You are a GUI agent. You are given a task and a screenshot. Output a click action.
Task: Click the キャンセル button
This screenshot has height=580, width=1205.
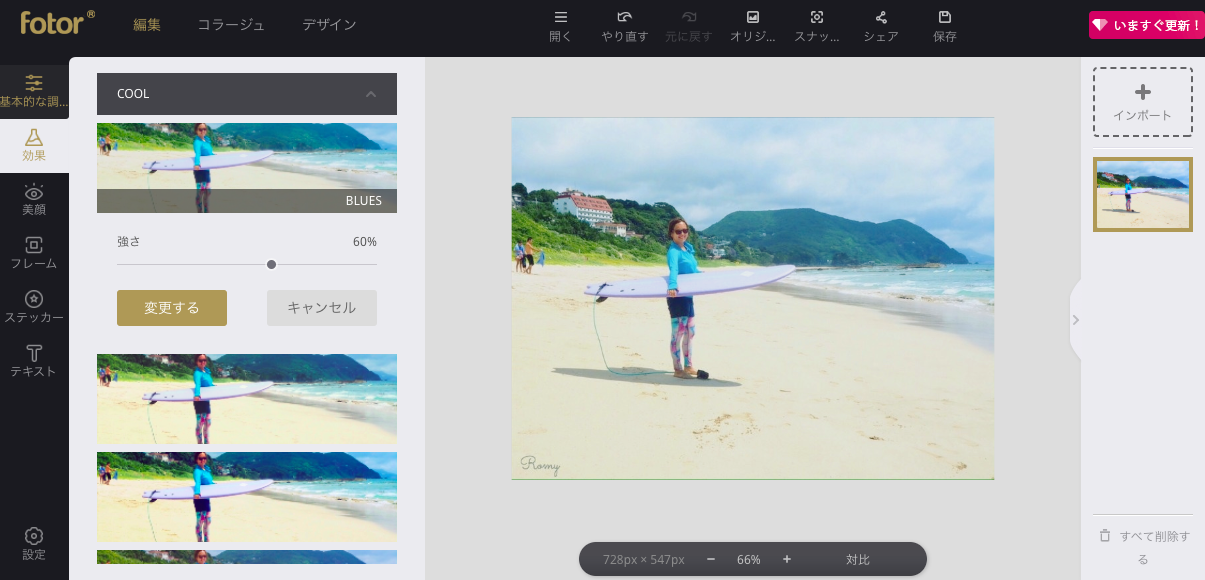(x=322, y=308)
